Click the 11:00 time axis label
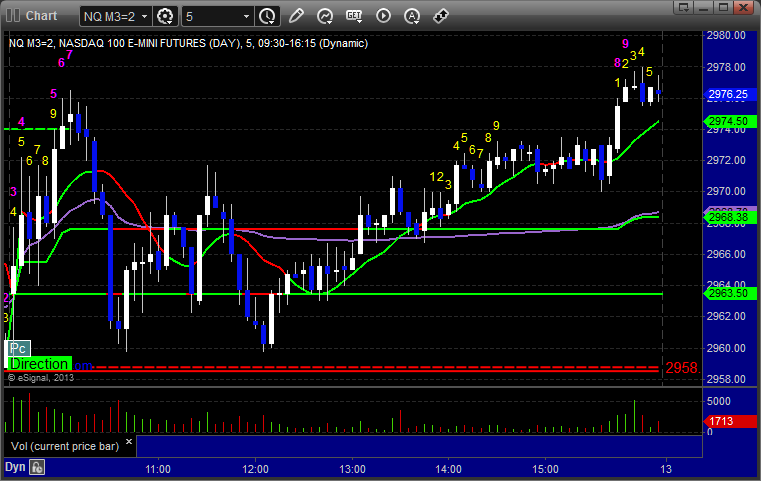This screenshot has height=481, width=761. [158, 469]
